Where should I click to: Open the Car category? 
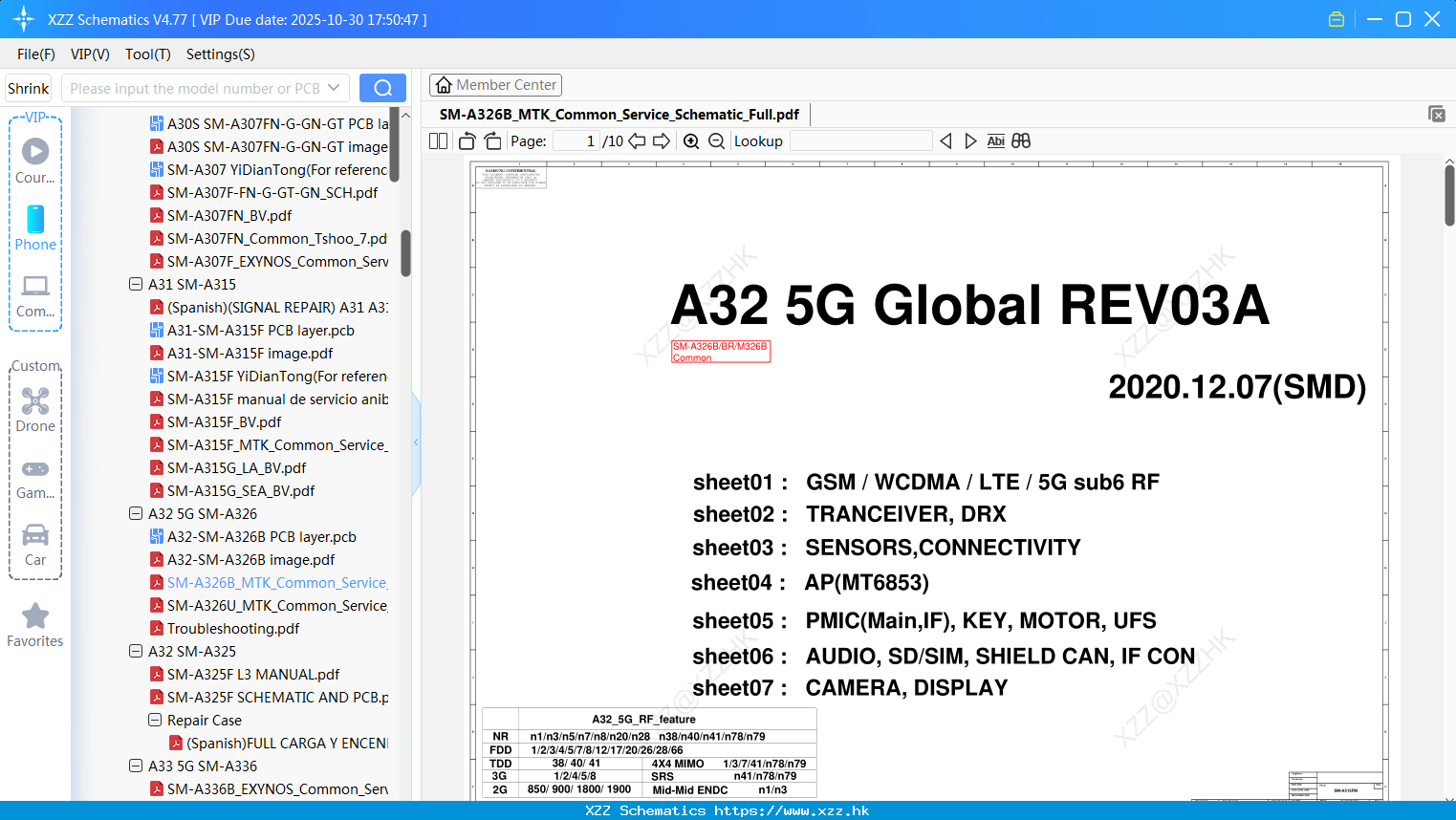coord(35,545)
